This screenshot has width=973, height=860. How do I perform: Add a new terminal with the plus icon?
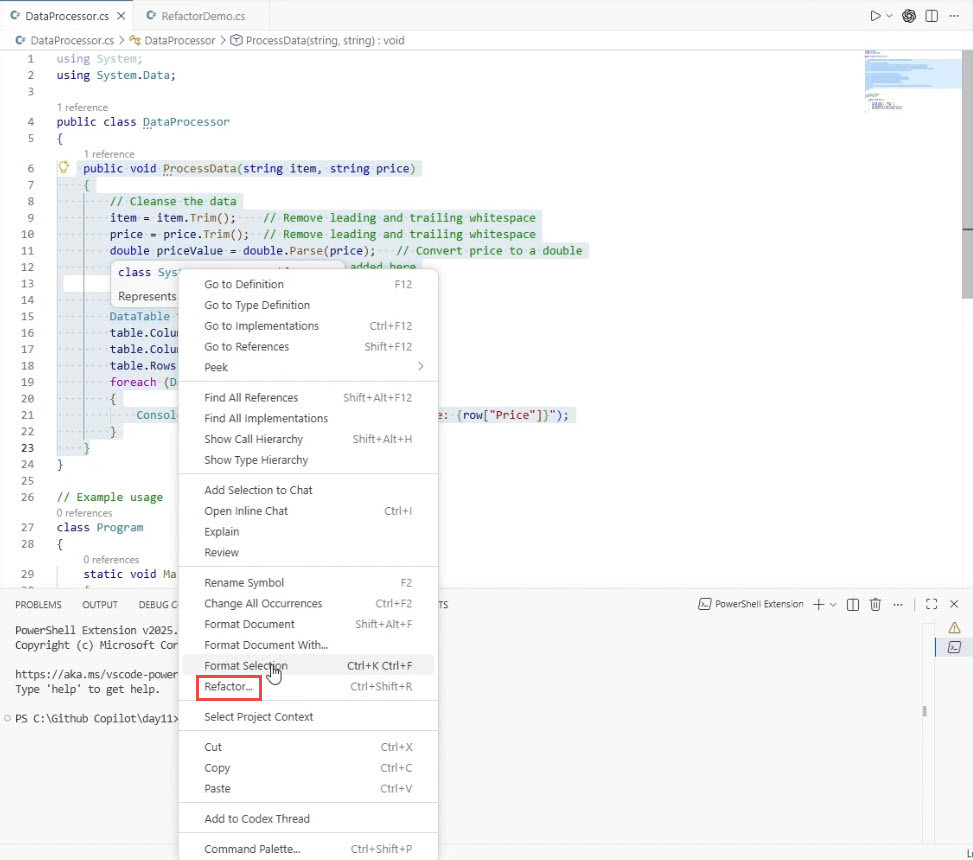(x=818, y=604)
